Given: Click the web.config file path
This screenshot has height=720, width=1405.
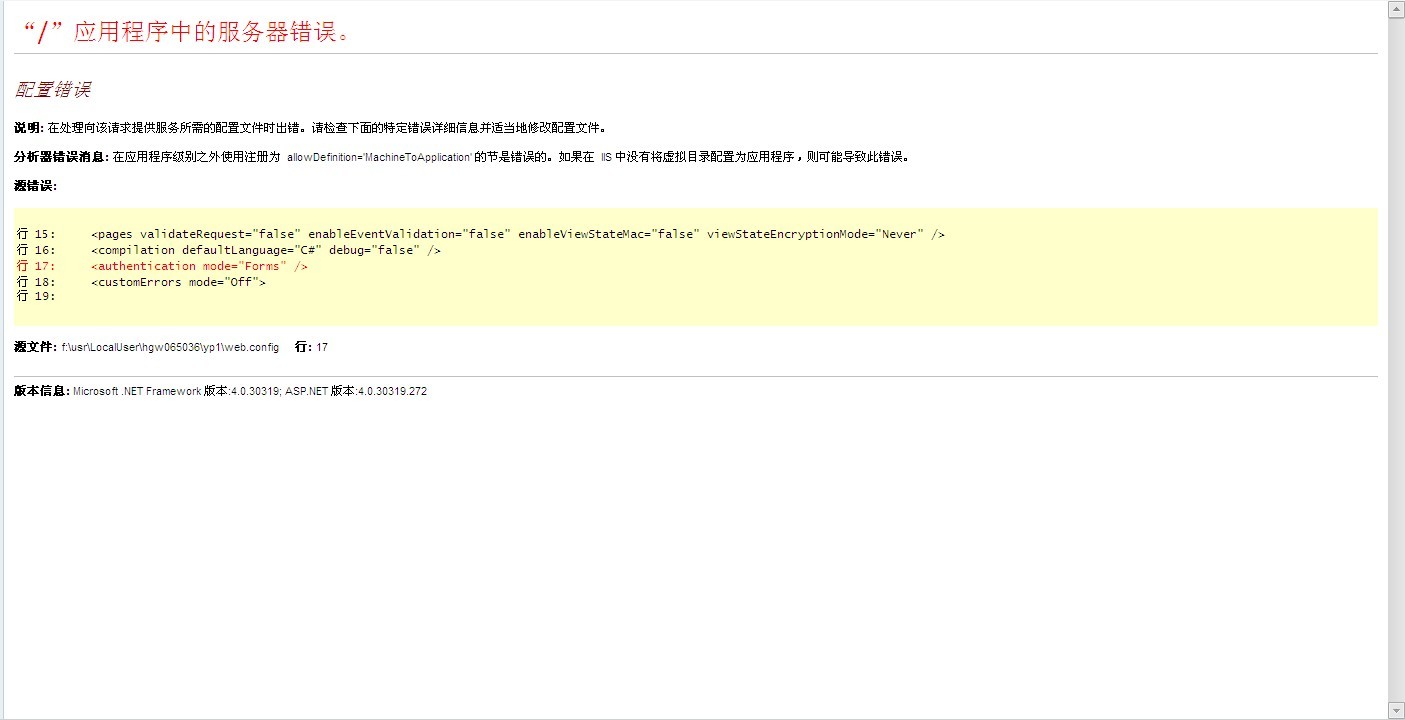Looking at the screenshot, I should (x=170, y=348).
